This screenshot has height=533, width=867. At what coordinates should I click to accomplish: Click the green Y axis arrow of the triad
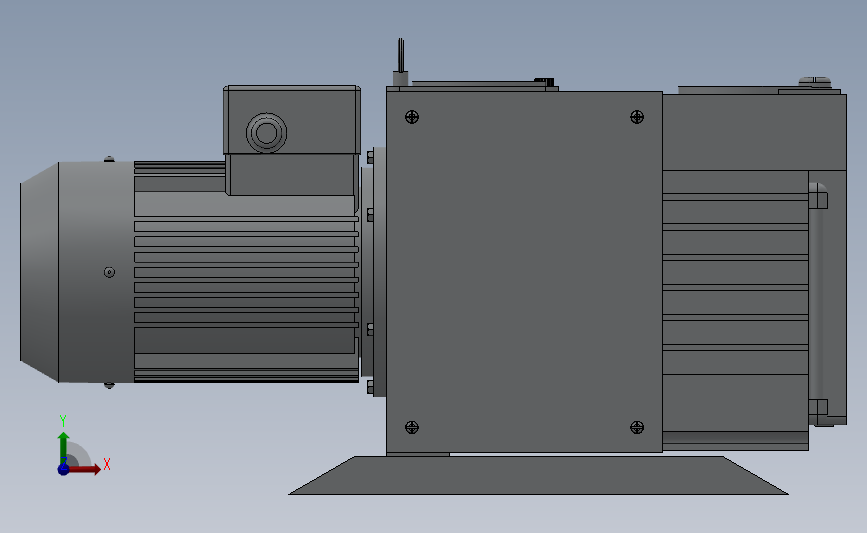(64, 449)
